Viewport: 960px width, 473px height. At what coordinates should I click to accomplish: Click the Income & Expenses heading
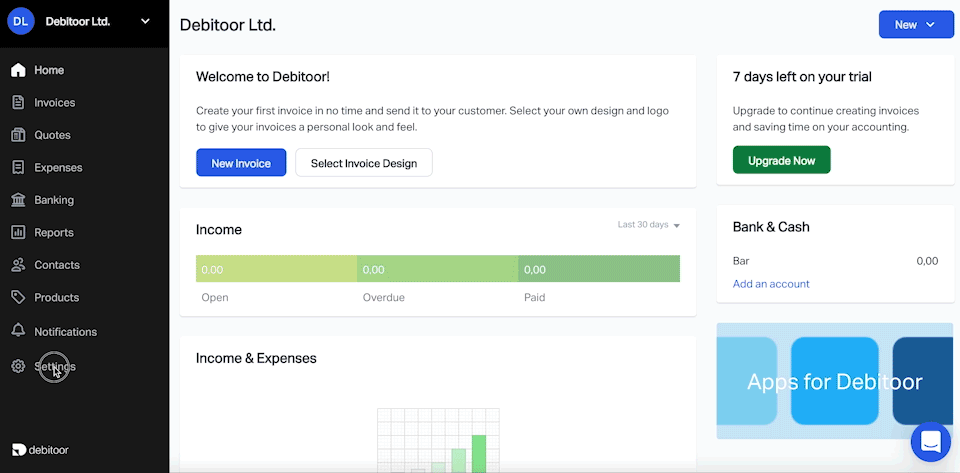[x=256, y=359]
